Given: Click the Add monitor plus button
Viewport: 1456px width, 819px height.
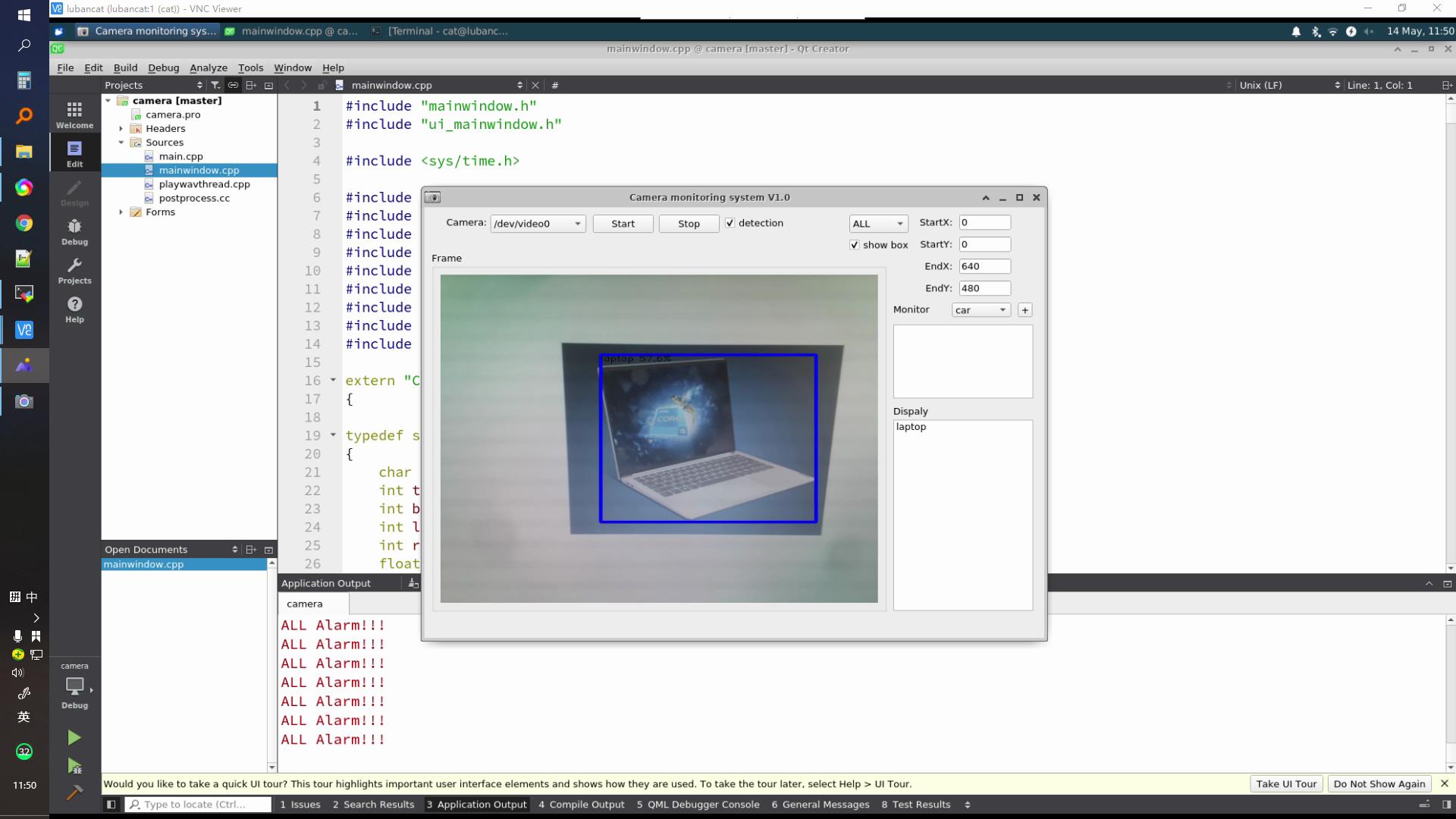Looking at the screenshot, I should [x=1025, y=310].
